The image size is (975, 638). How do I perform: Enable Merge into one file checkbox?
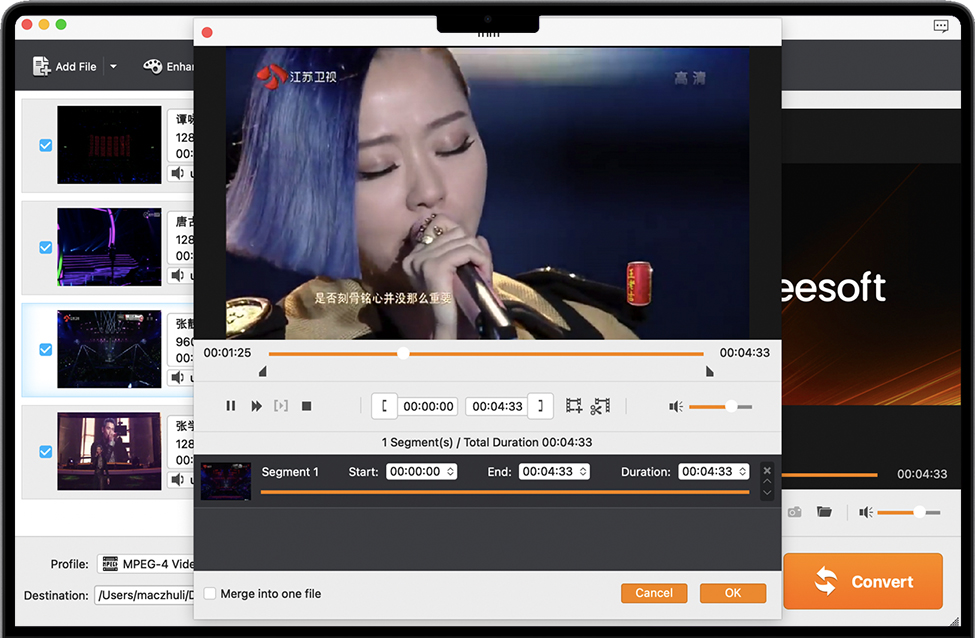[210, 594]
